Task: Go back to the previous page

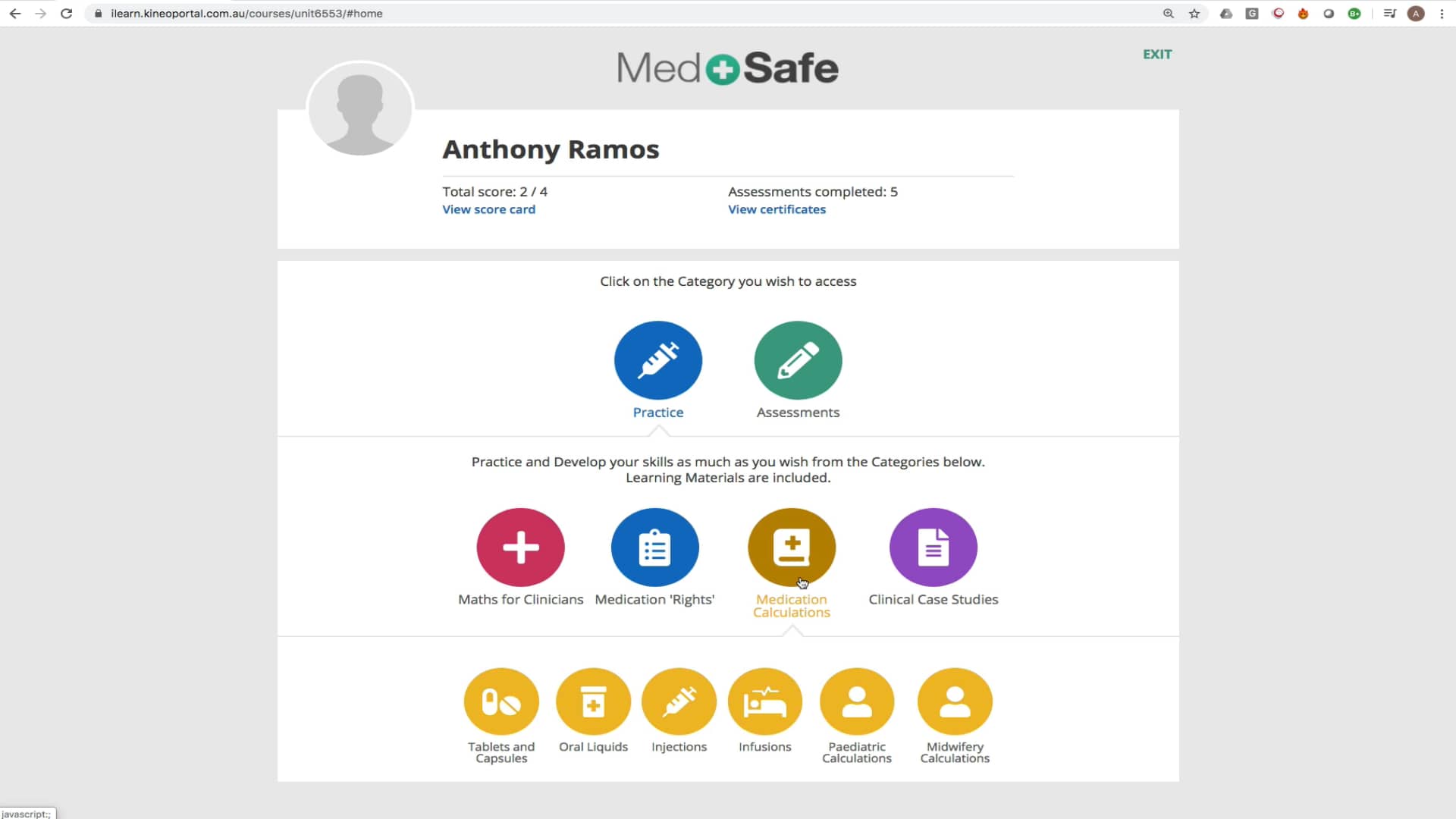Action: pyautogui.click(x=15, y=13)
